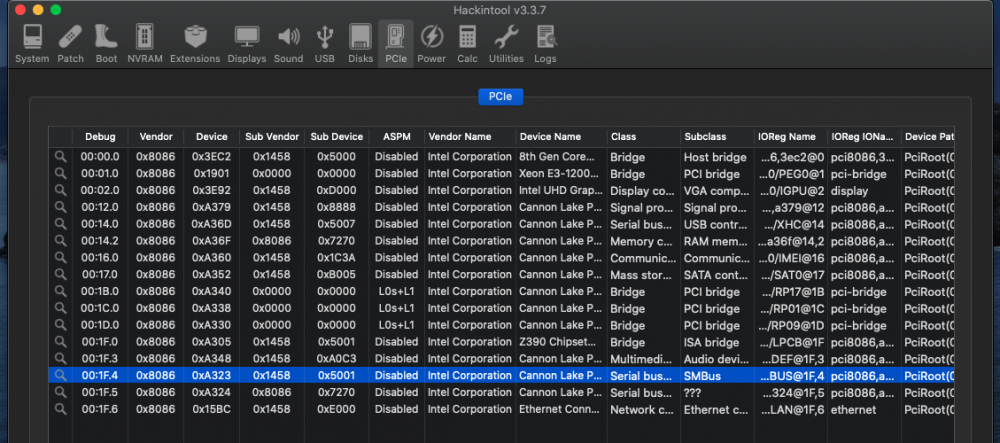Open the Calc toolbar section
The width and height of the screenshot is (1000, 443).
pos(467,43)
